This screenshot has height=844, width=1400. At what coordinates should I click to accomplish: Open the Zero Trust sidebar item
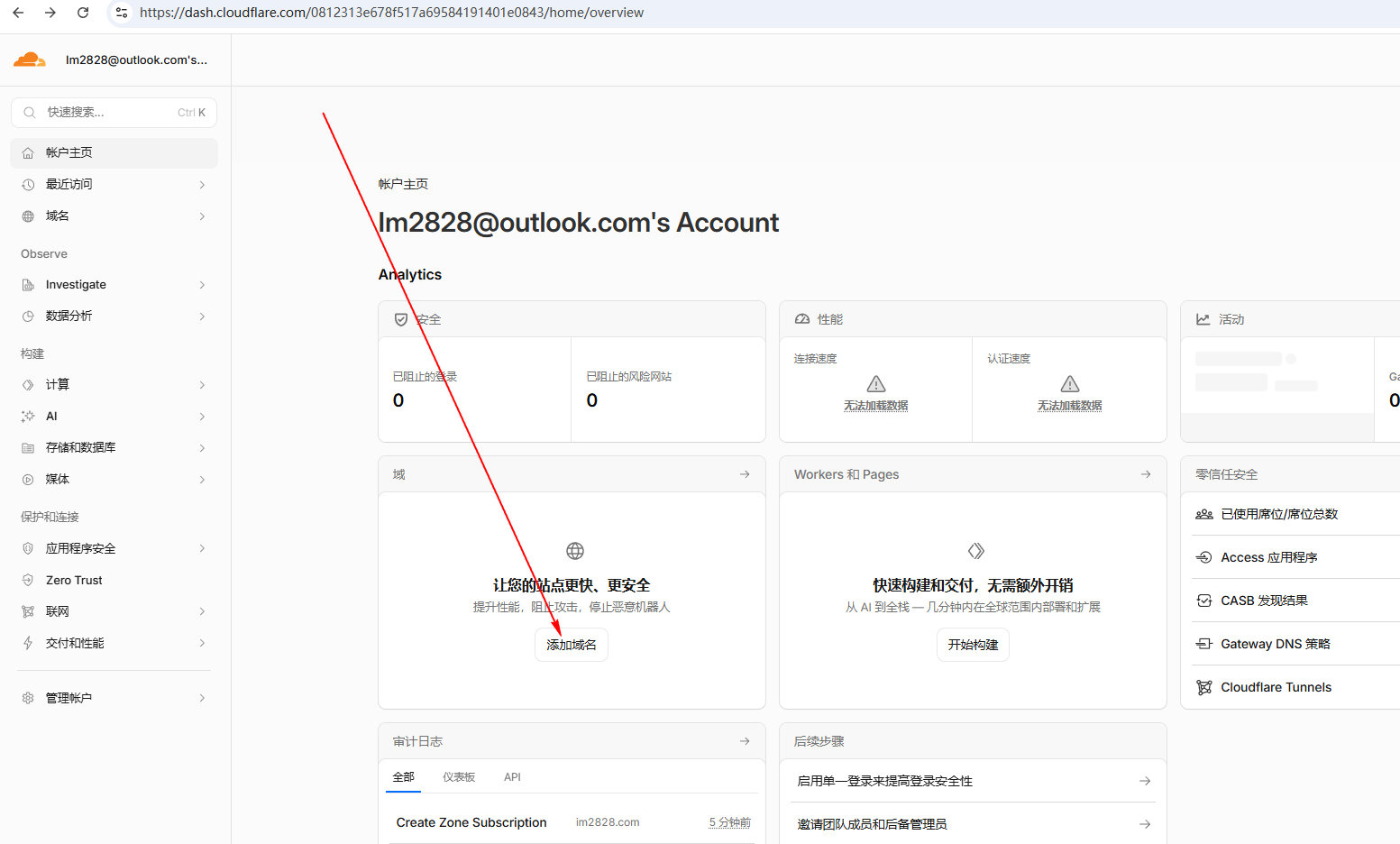click(114, 580)
